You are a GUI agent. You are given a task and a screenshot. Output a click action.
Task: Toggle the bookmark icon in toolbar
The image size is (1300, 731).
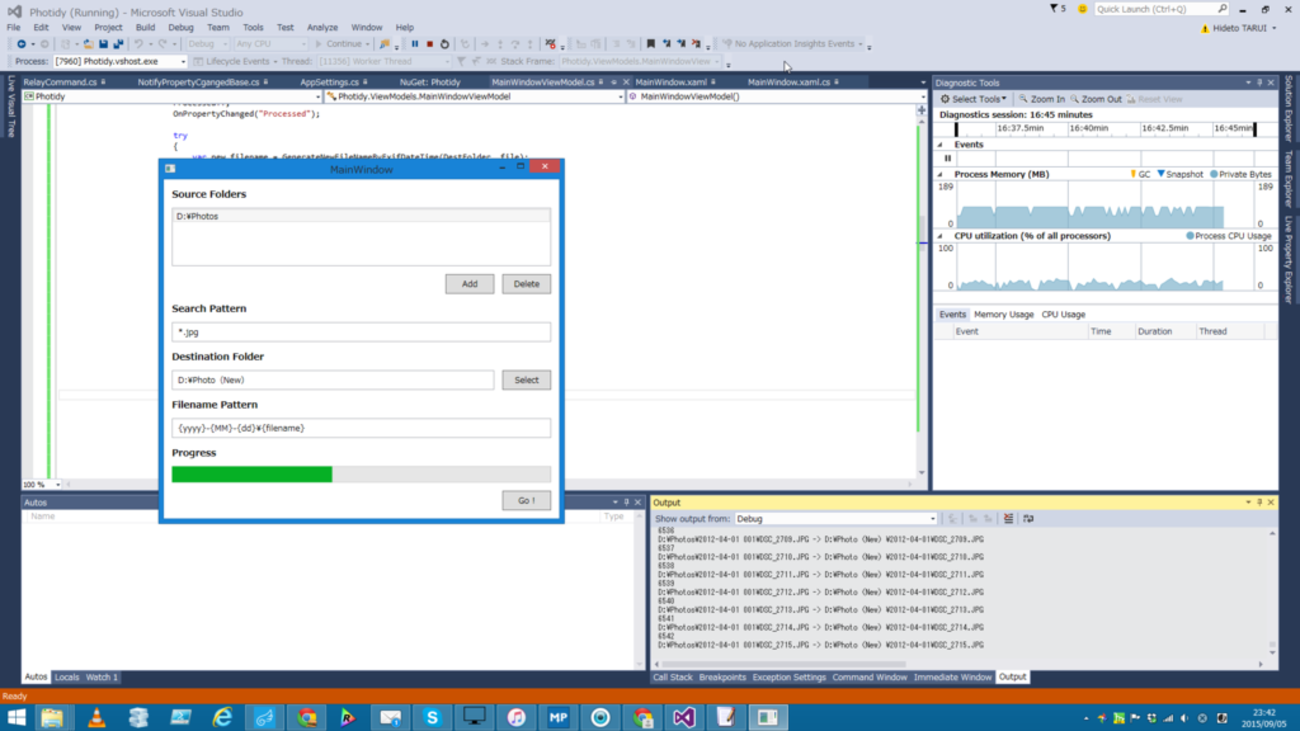pyautogui.click(x=651, y=44)
